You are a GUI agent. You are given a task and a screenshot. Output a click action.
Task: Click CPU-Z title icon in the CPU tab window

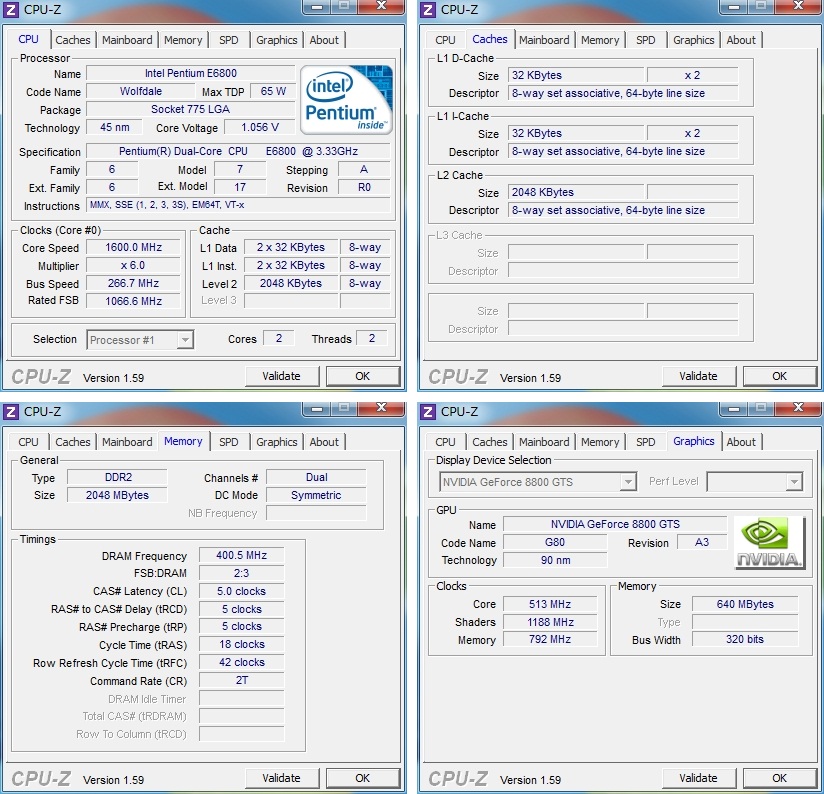12,9
